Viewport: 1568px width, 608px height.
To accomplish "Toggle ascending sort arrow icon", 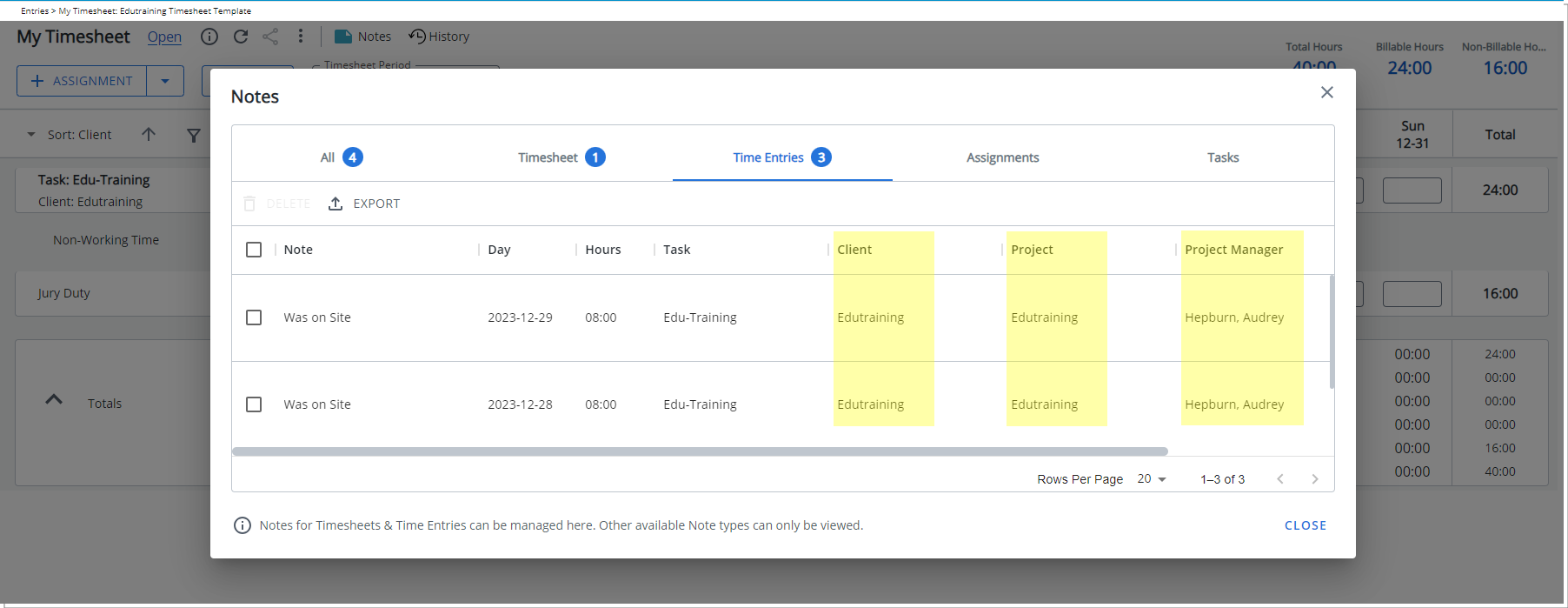I will tap(149, 135).
